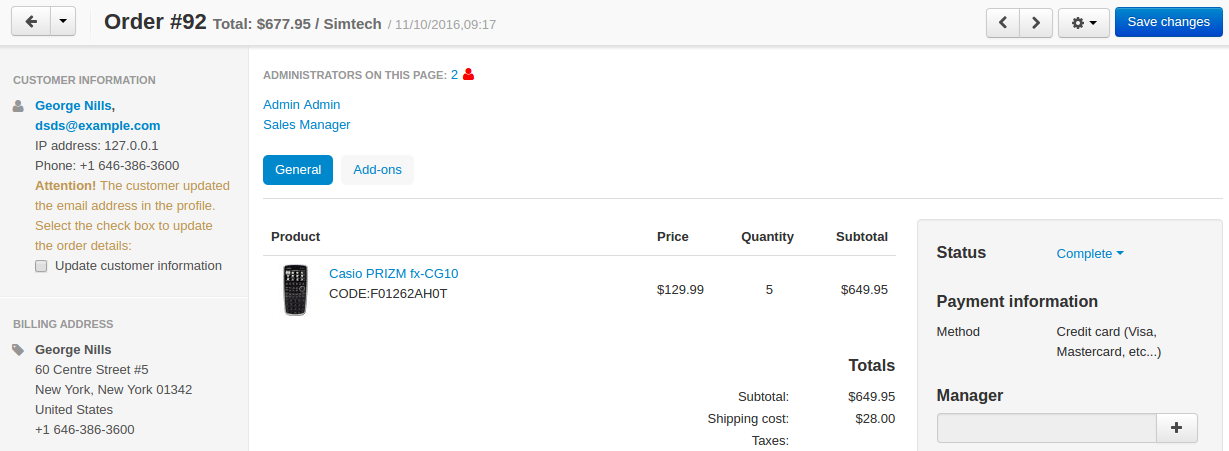Click the Casio calculator thumbnail image
The image size is (1229, 451).
(x=295, y=290)
